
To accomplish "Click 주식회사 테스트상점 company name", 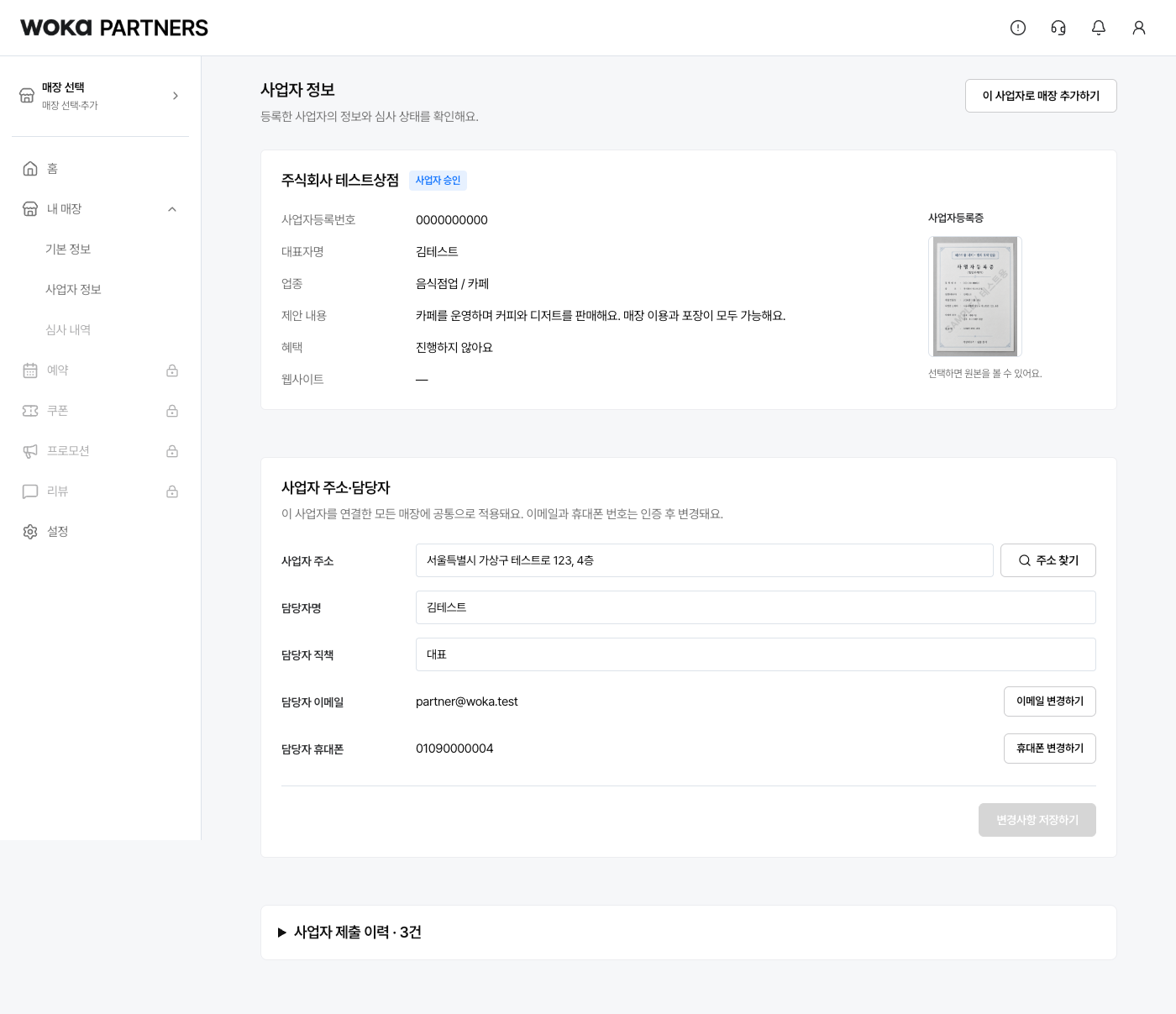I will point(340,181).
